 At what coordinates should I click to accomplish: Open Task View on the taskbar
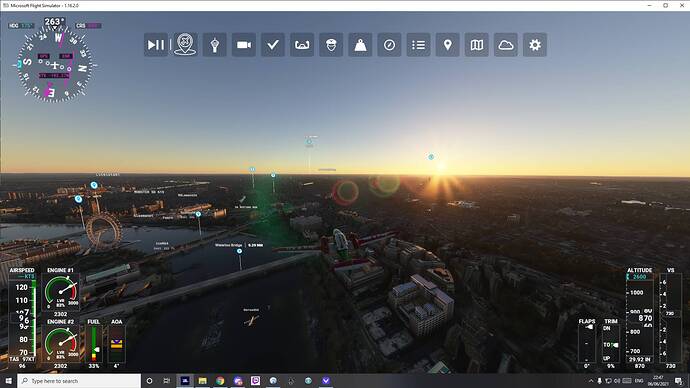(167, 381)
